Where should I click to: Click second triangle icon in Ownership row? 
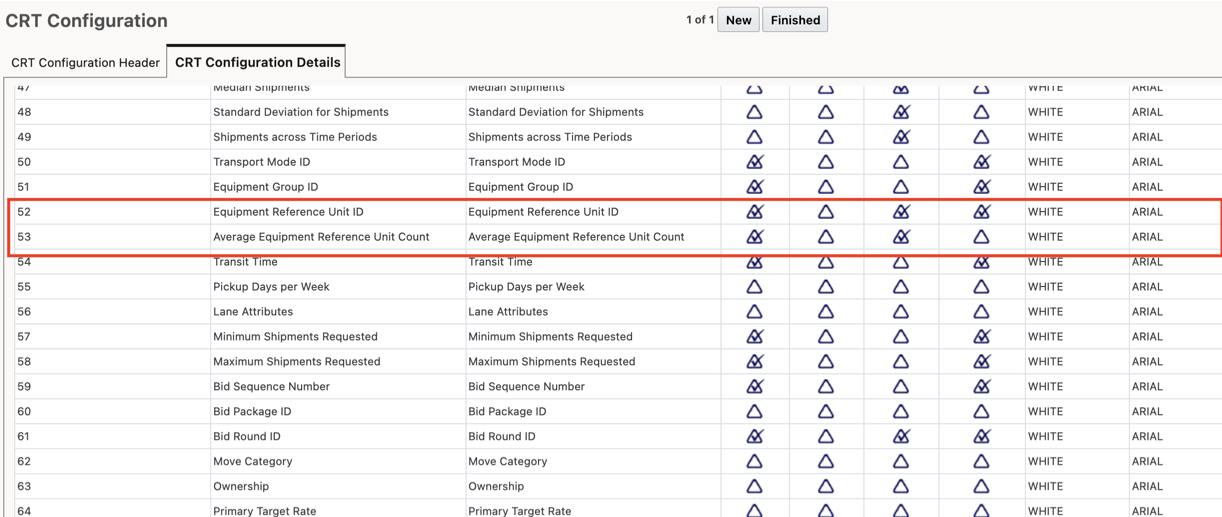[826, 487]
